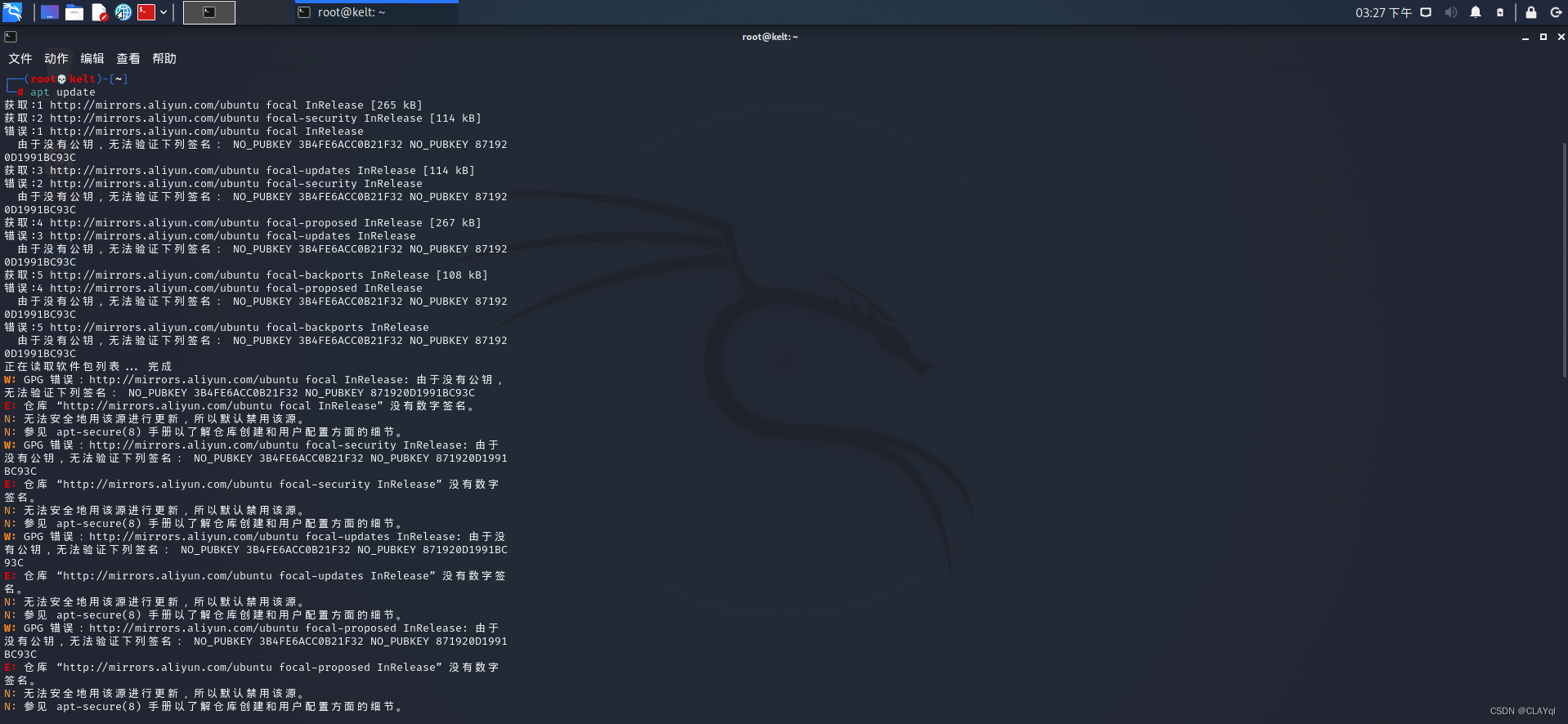Click the first 'W: GPG 错误' focal InRelease line

(x=255, y=380)
